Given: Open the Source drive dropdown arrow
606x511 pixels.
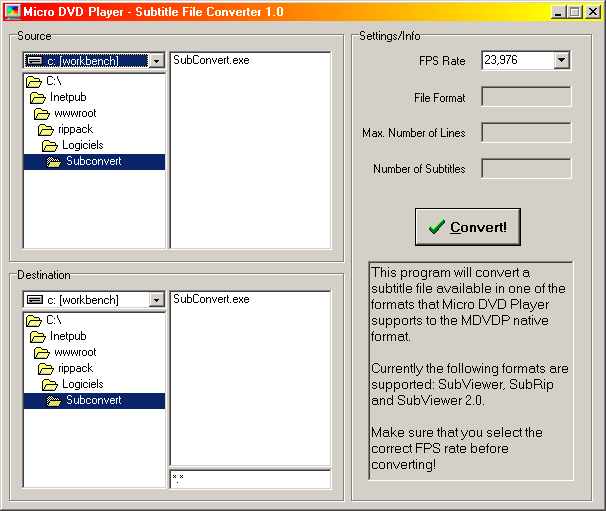Looking at the screenshot, I should coord(157,61).
